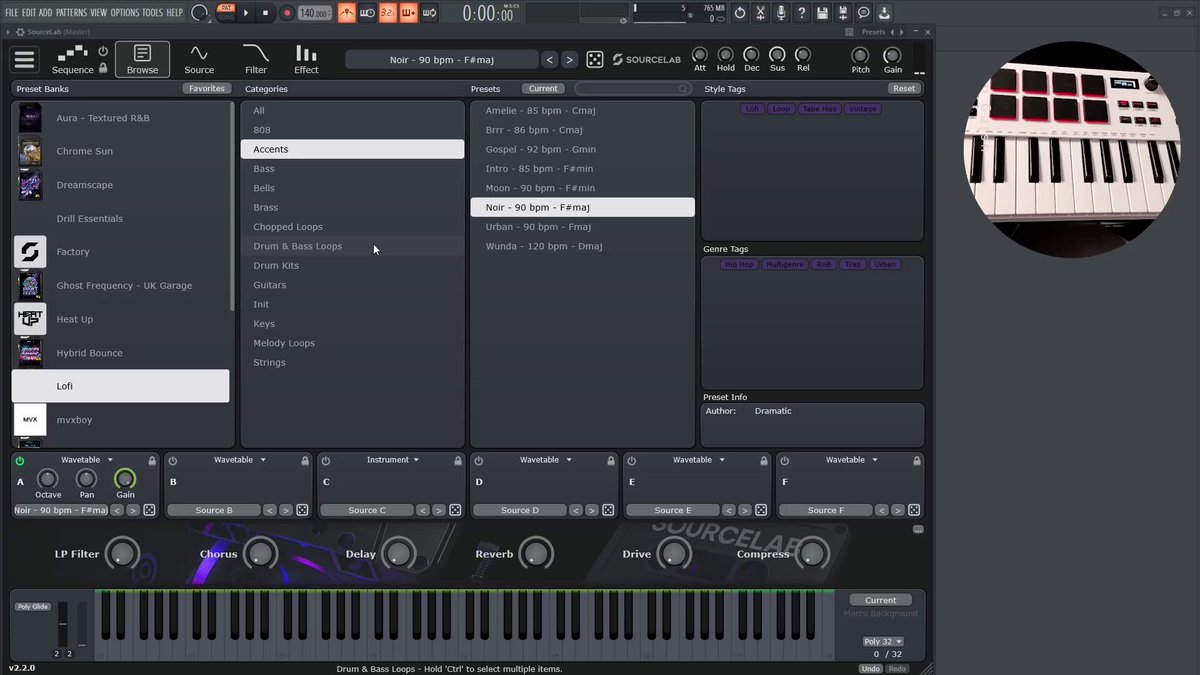
Task: Switch to the Source waveform page
Action: click(x=199, y=59)
